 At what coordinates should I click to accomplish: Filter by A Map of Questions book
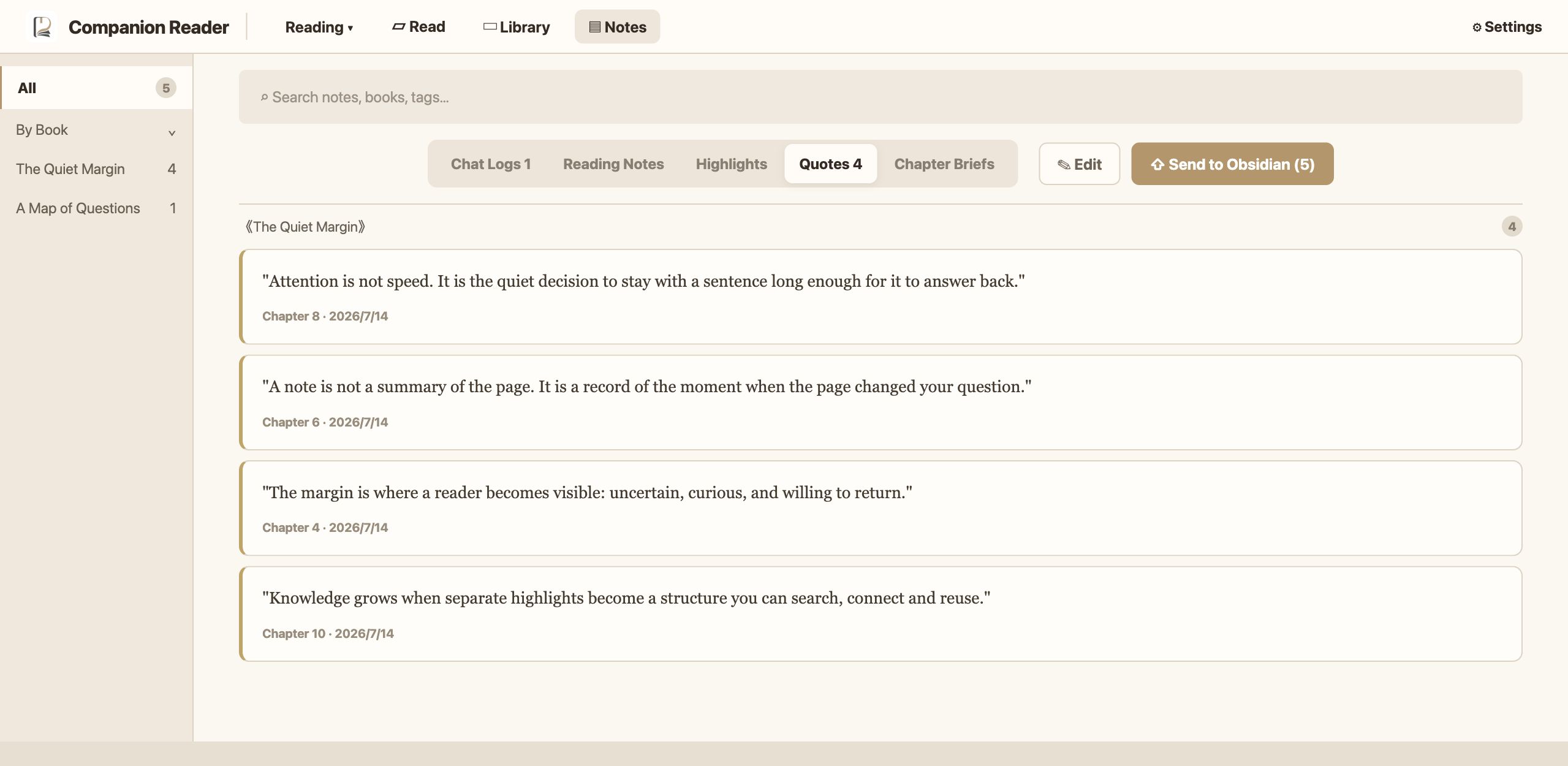(x=96, y=208)
